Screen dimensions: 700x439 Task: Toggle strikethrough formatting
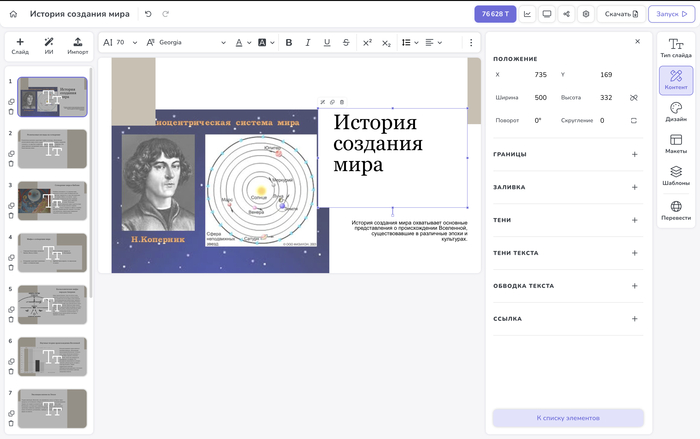tap(346, 42)
